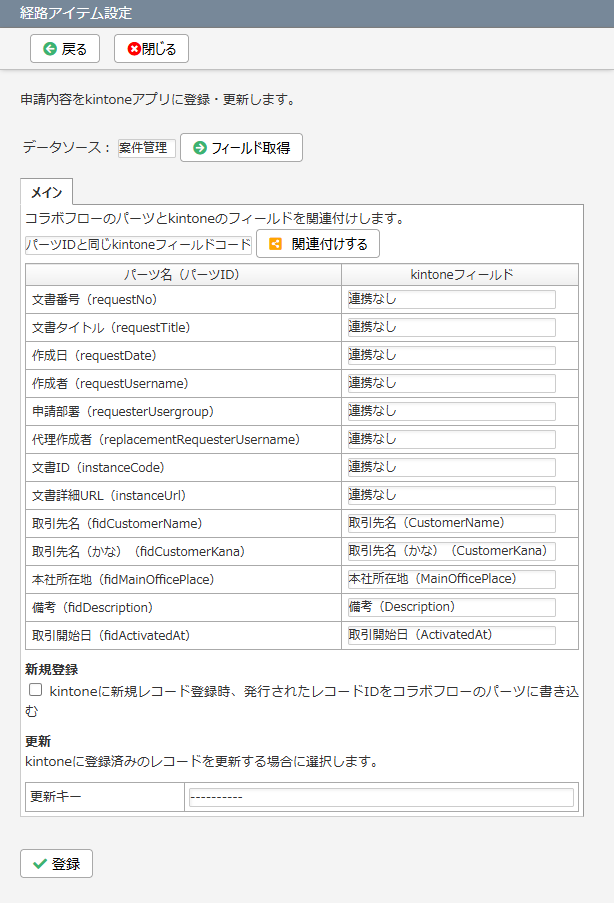Click the 取引先名（fidCustomerName）cell
This screenshot has width=614, height=903.
183,523
